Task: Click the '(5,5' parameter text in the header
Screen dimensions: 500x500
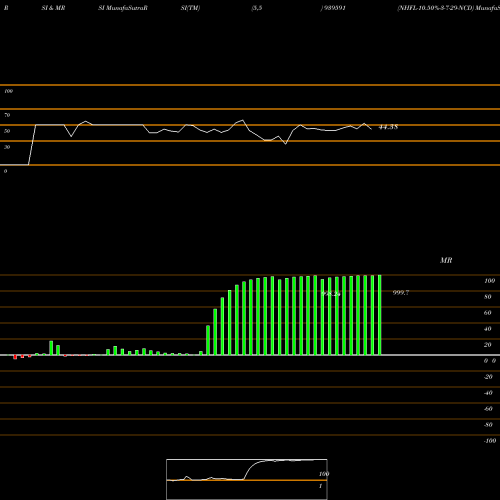Action: click(x=257, y=8)
